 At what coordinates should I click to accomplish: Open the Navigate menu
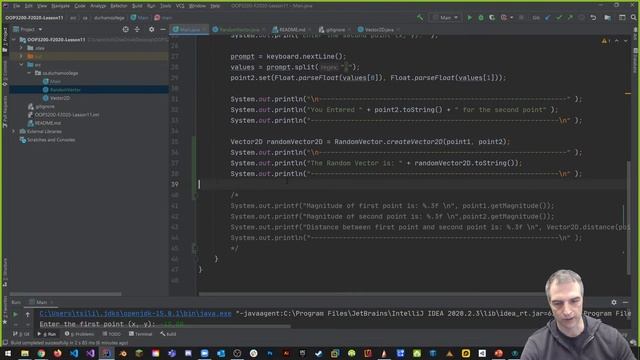point(60,6)
